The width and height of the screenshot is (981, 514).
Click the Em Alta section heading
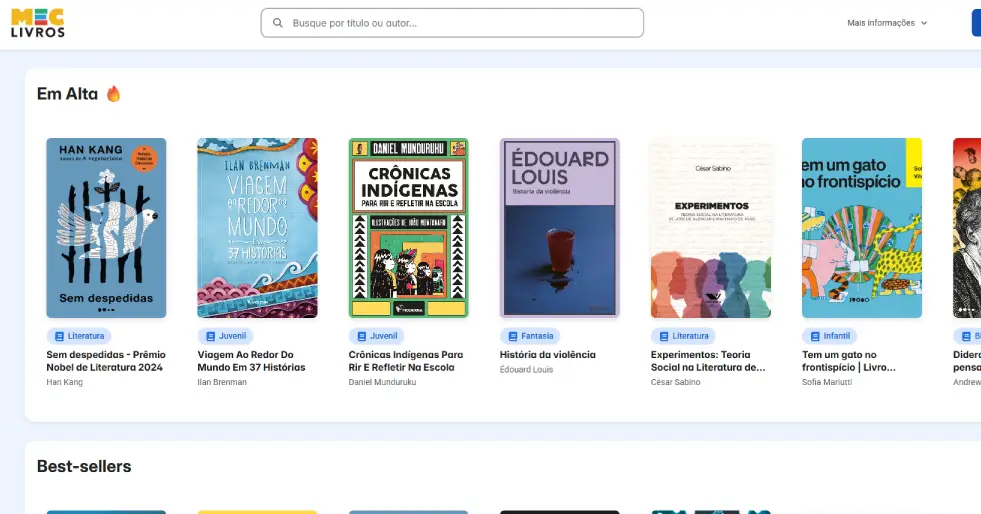68,94
